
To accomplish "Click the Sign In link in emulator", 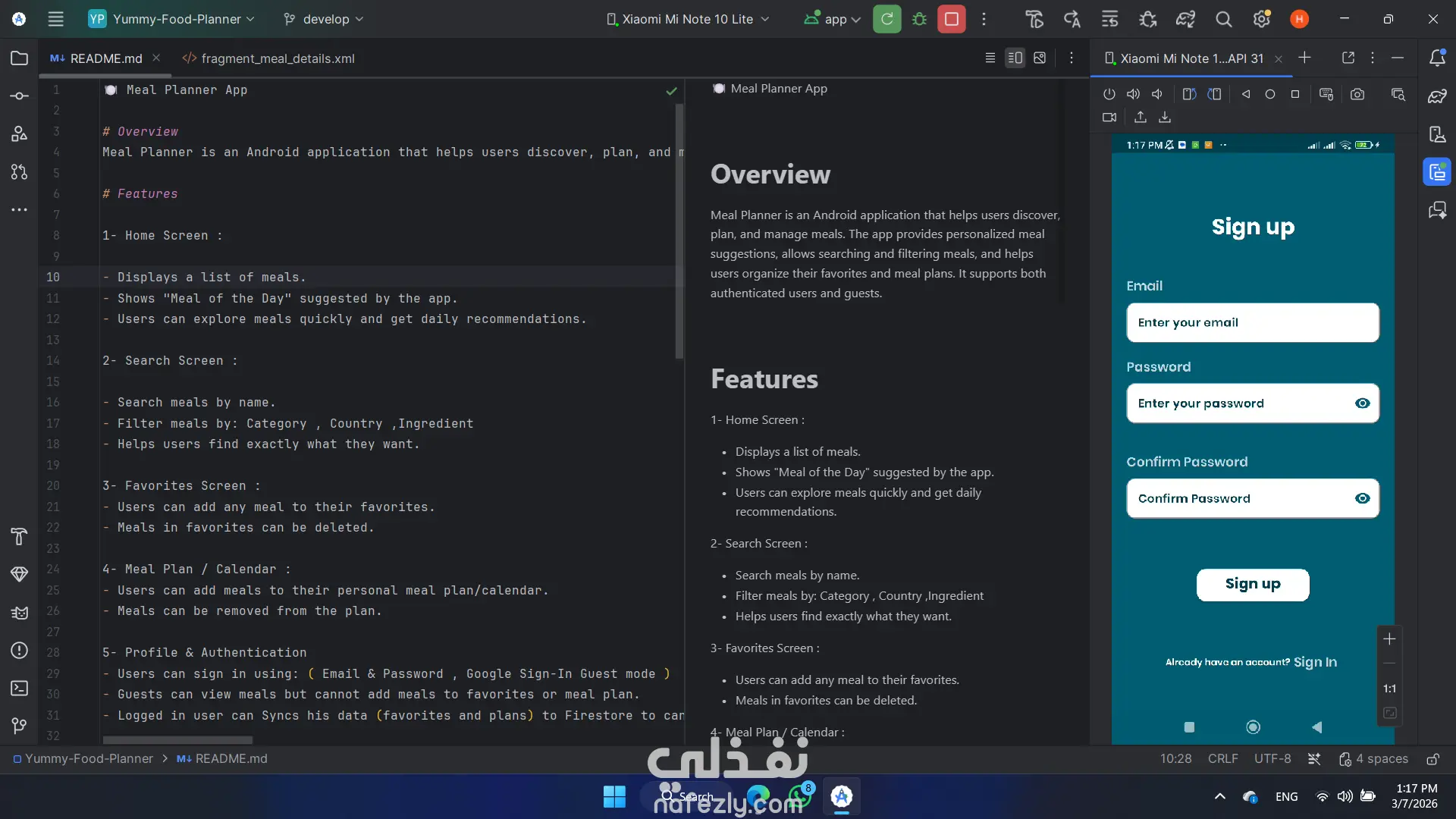I will 1315,662.
